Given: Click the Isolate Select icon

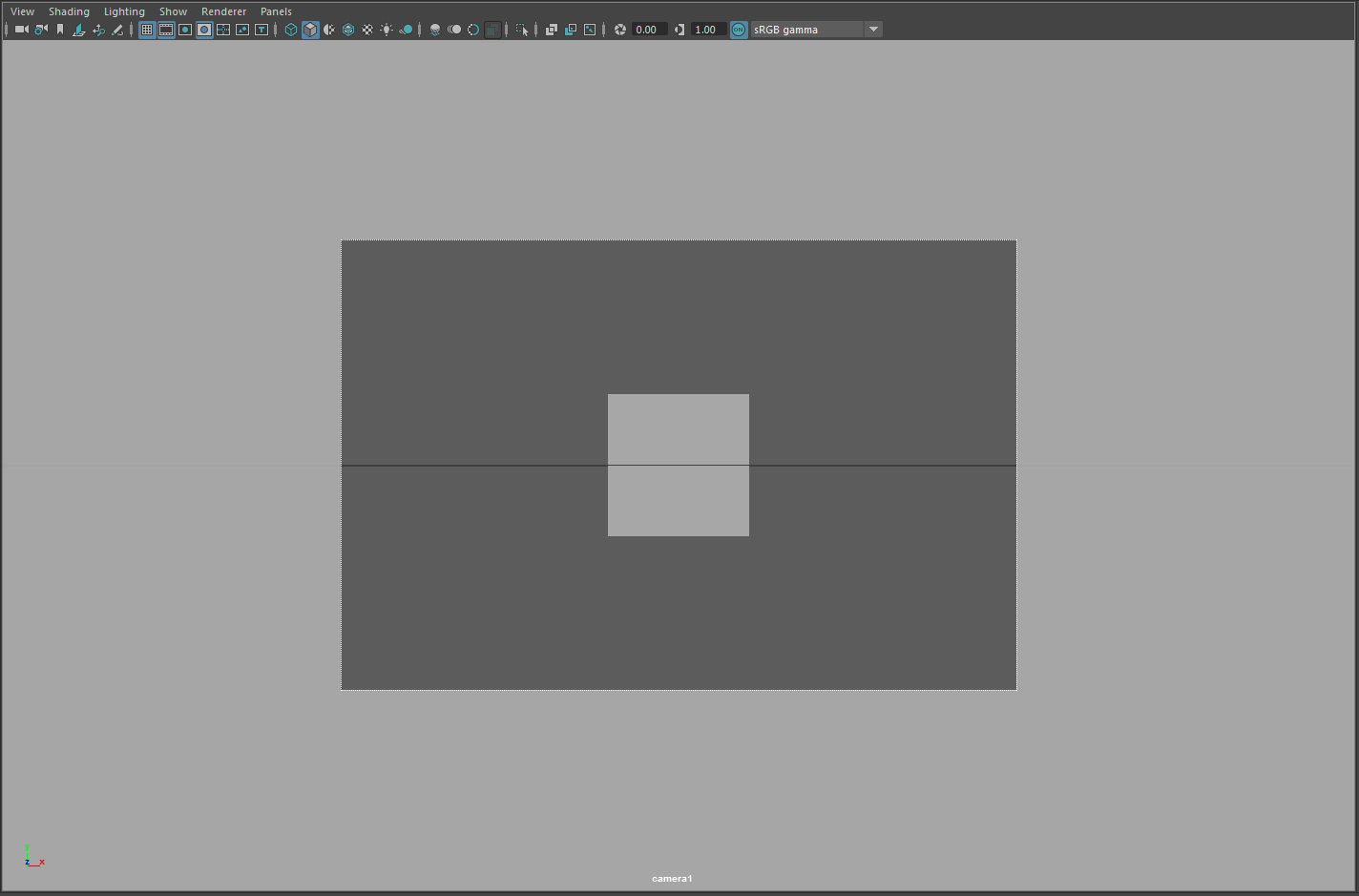Looking at the screenshot, I should coord(521,30).
